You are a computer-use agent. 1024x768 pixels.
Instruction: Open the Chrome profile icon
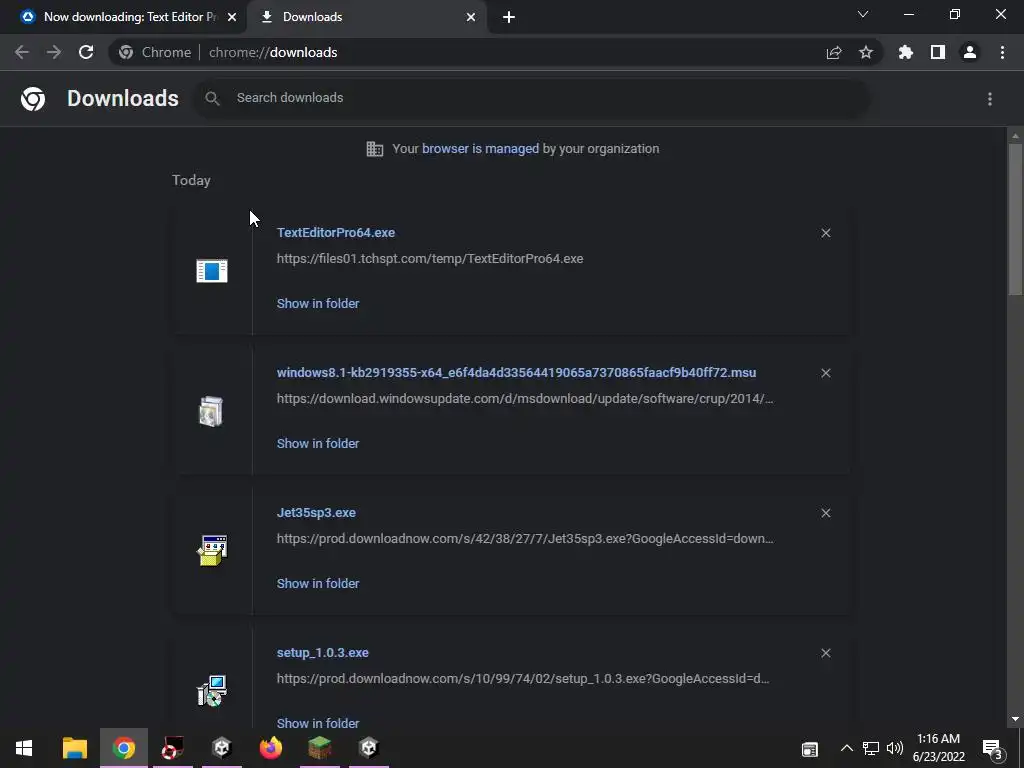(x=970, y=52)
